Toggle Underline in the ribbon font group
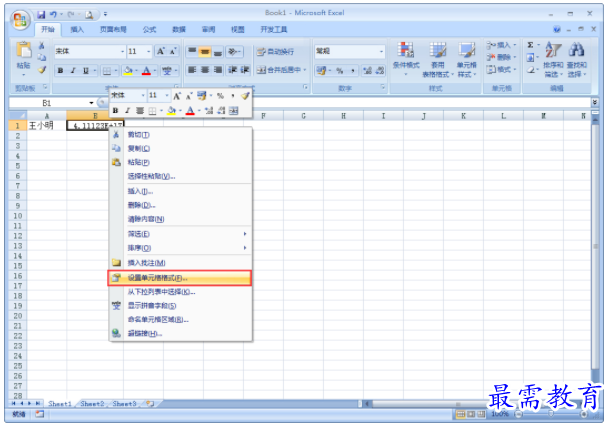Viewport: 610px width, 428px height. tap(86, 71)
